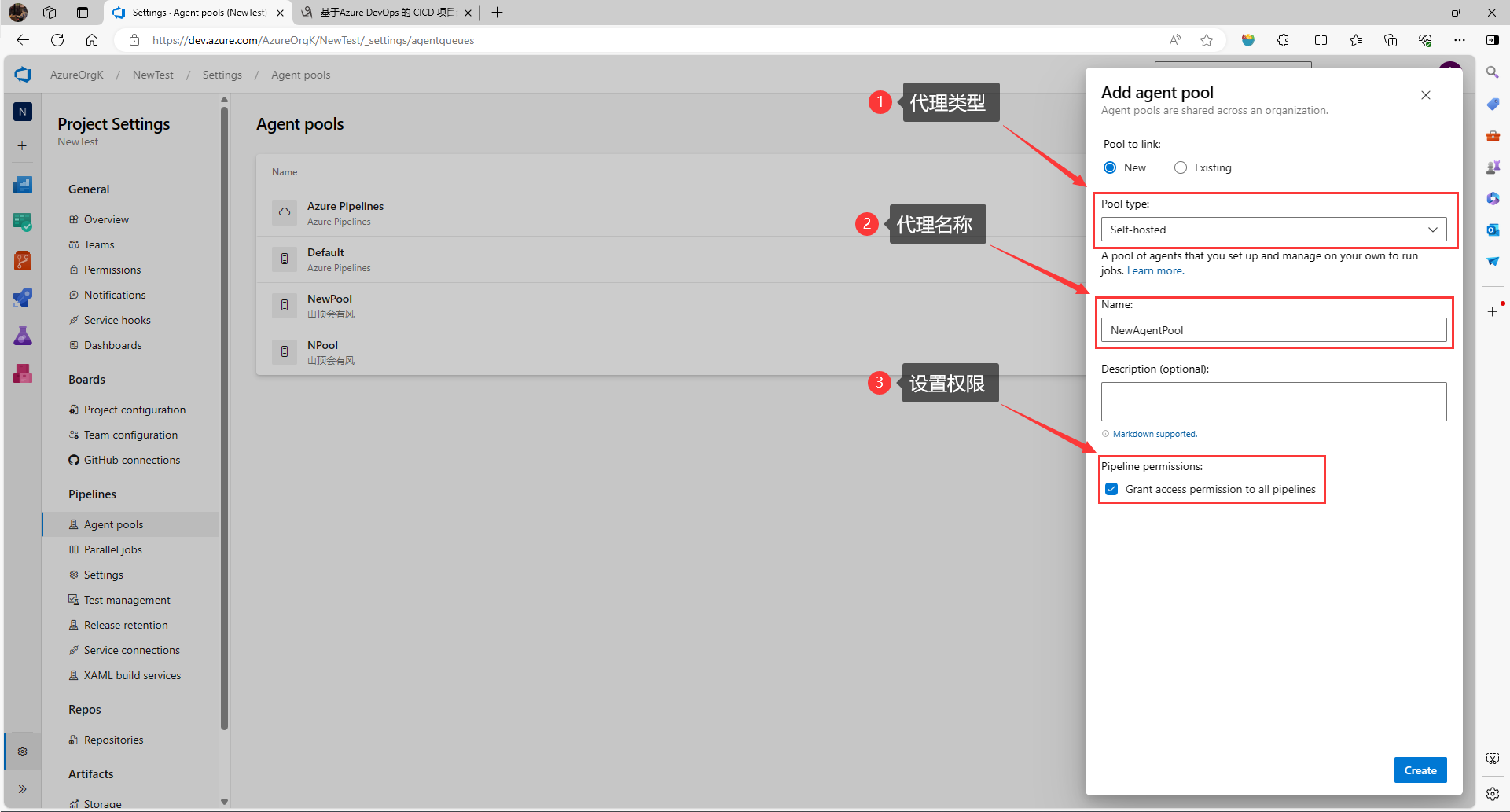Click the Create button

click(1420, 770)
